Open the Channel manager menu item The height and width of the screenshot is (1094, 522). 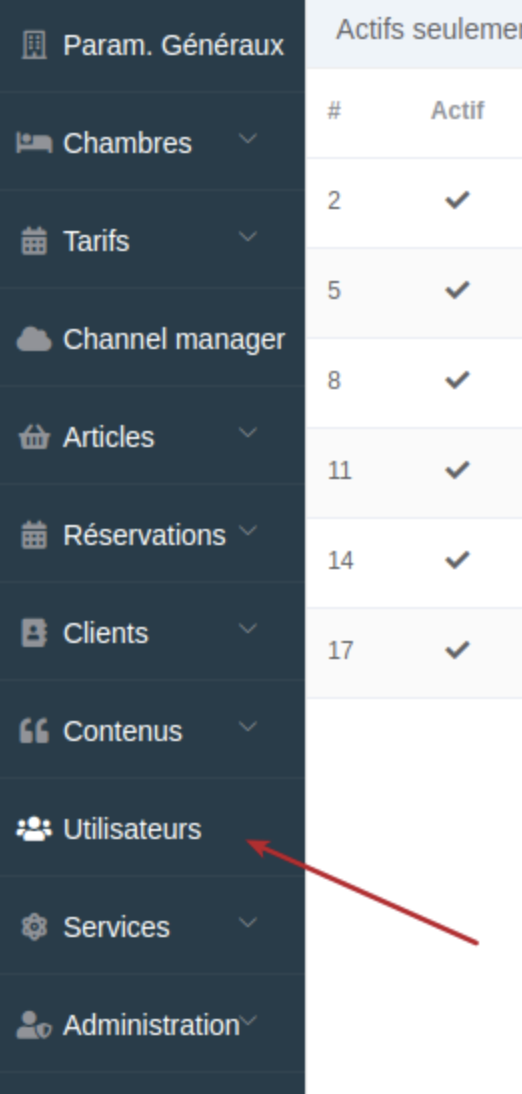point(152,340)
